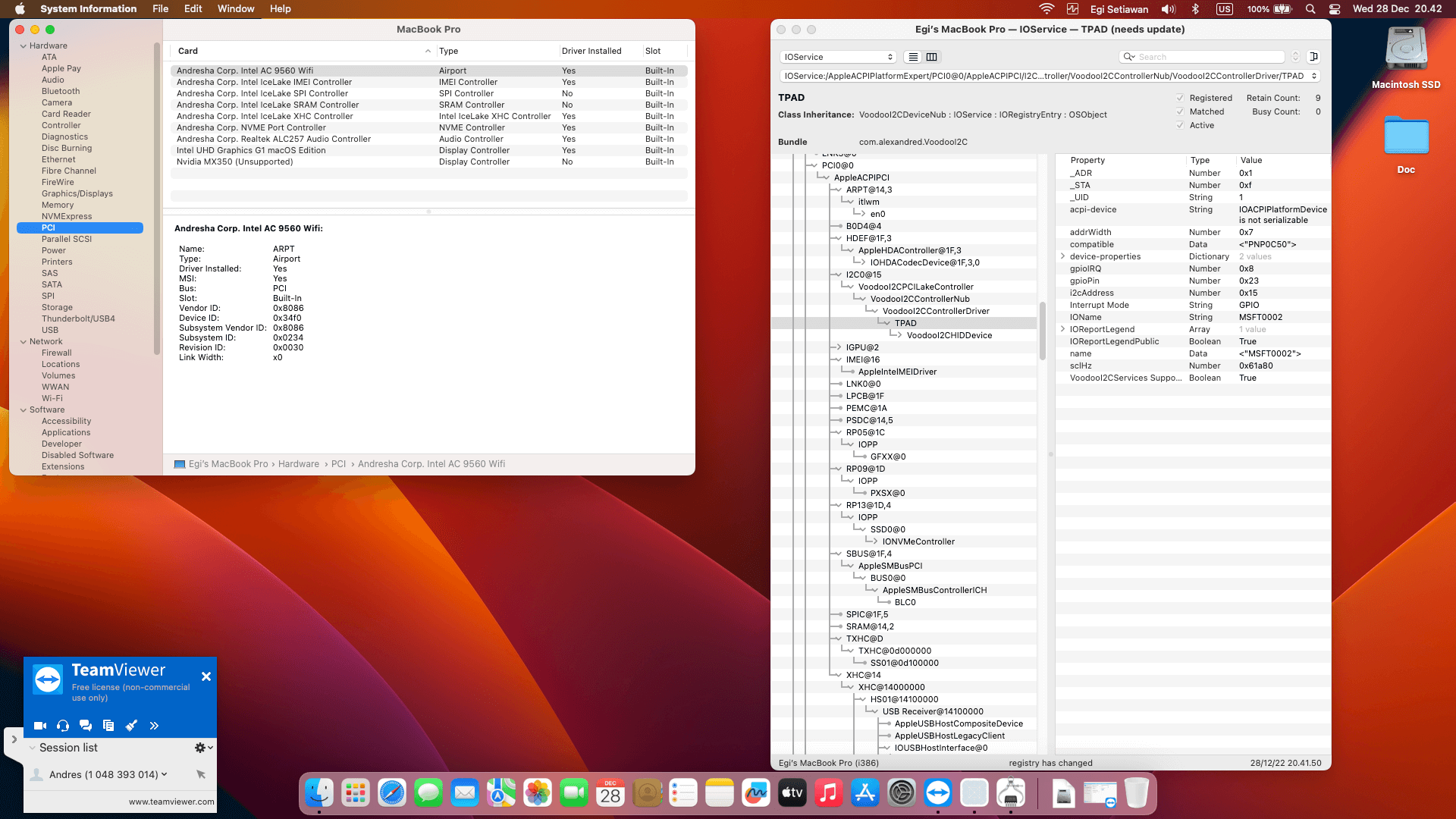Open the File menu in menu bar
The width and height of the screenshot is (1456, 819).
pos(160,9)
